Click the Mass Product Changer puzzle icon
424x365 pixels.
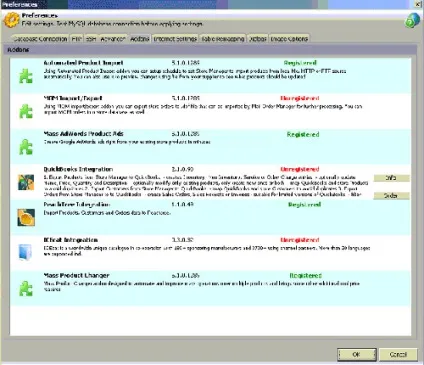coord(26,288)
